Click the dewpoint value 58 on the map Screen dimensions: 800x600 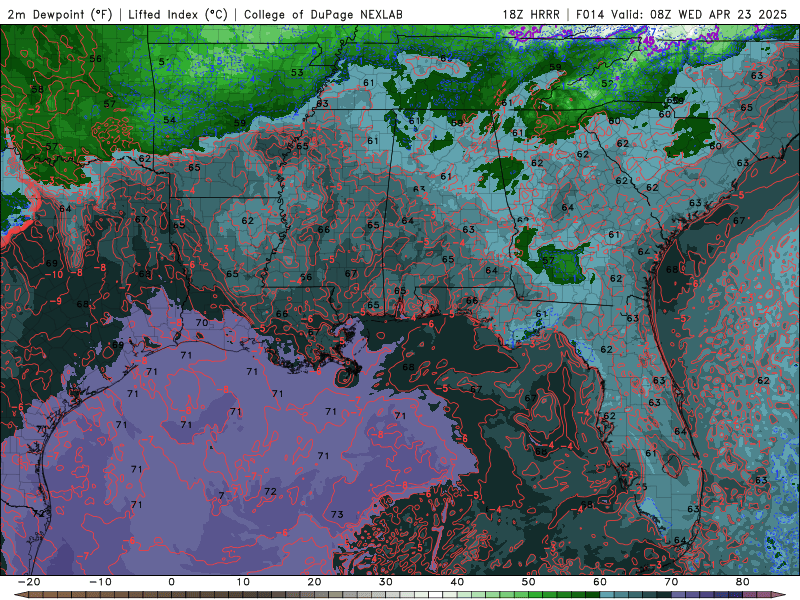pyautogui.click(x=37, y=89)
